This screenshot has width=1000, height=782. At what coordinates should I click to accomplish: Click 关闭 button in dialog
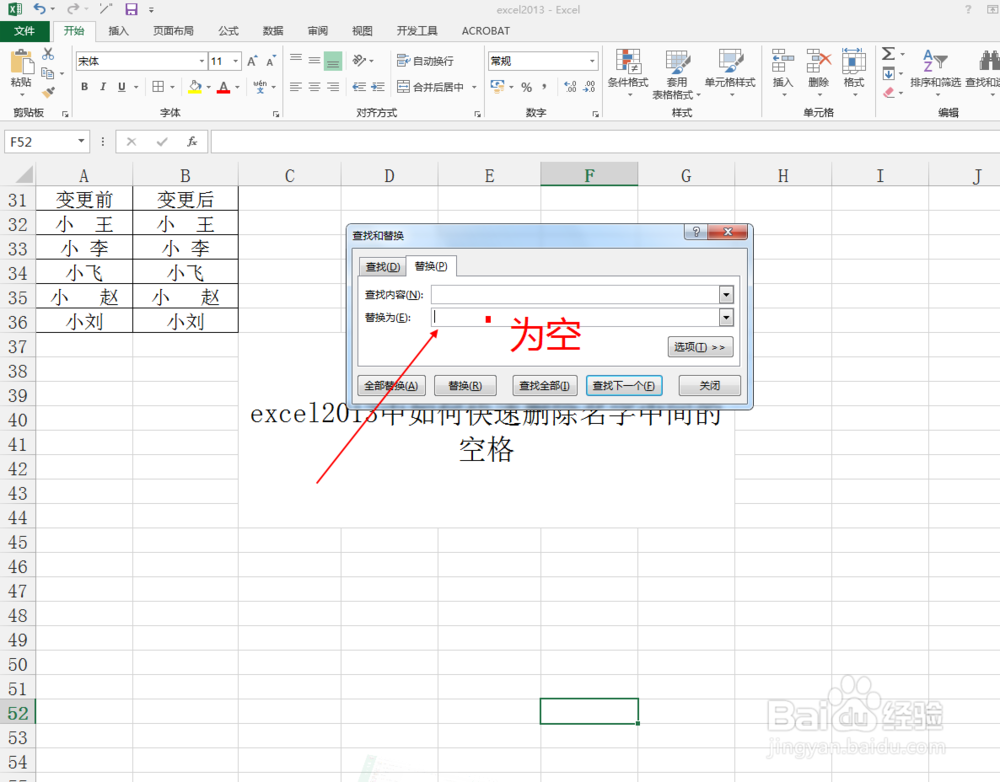(x=709, y=385)
